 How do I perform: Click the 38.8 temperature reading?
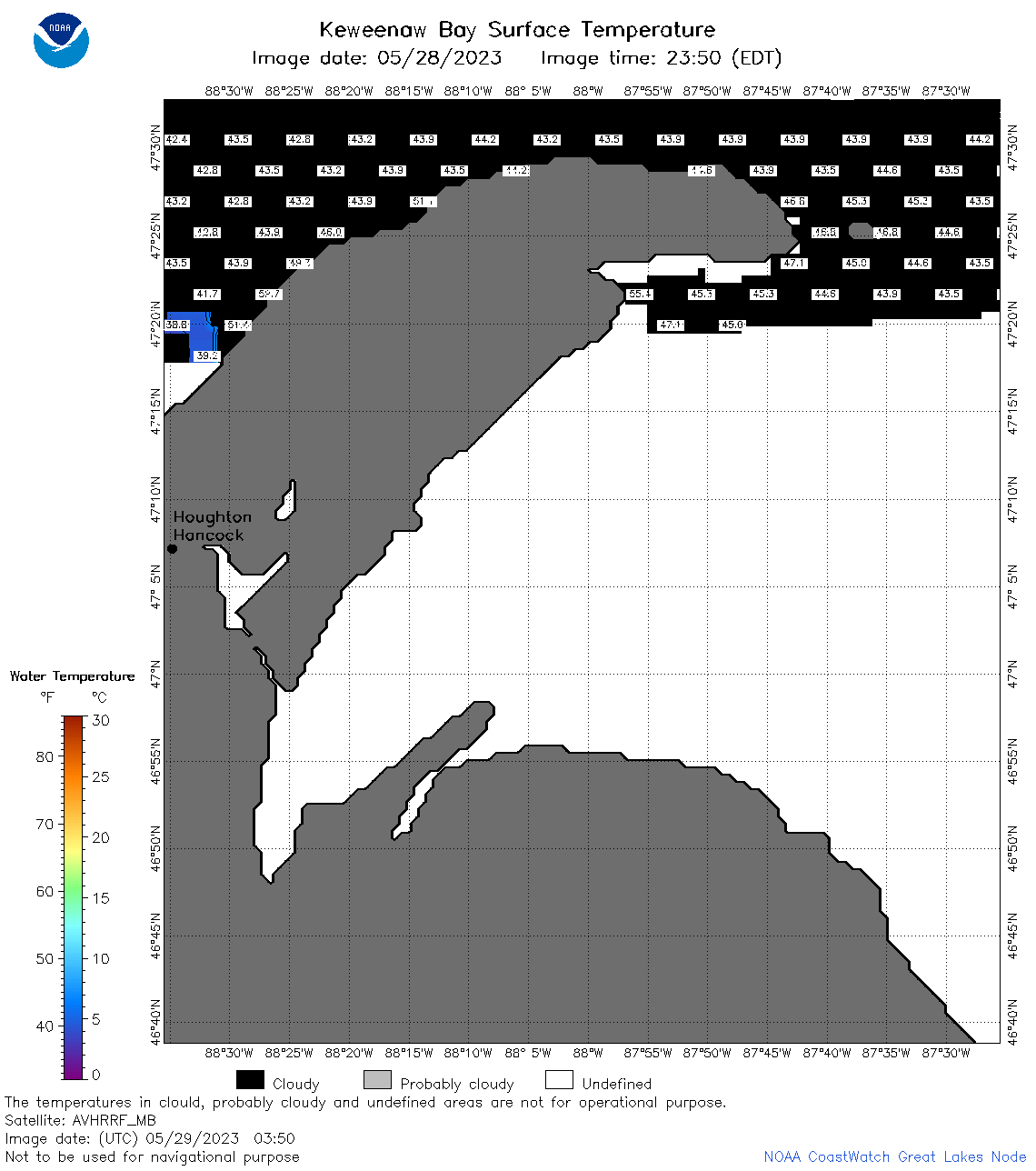[176, 325]
